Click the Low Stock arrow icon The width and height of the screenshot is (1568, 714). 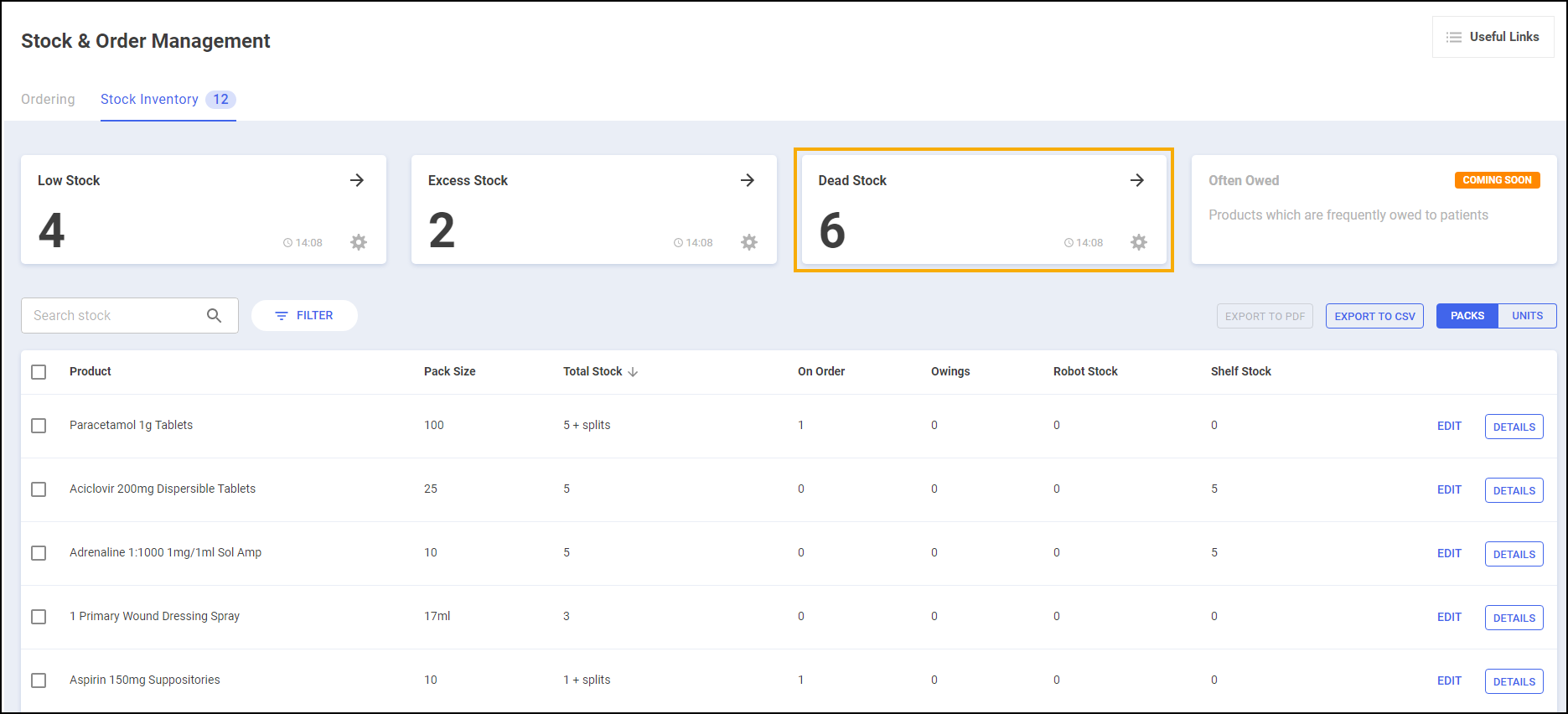tap(357, 180)
